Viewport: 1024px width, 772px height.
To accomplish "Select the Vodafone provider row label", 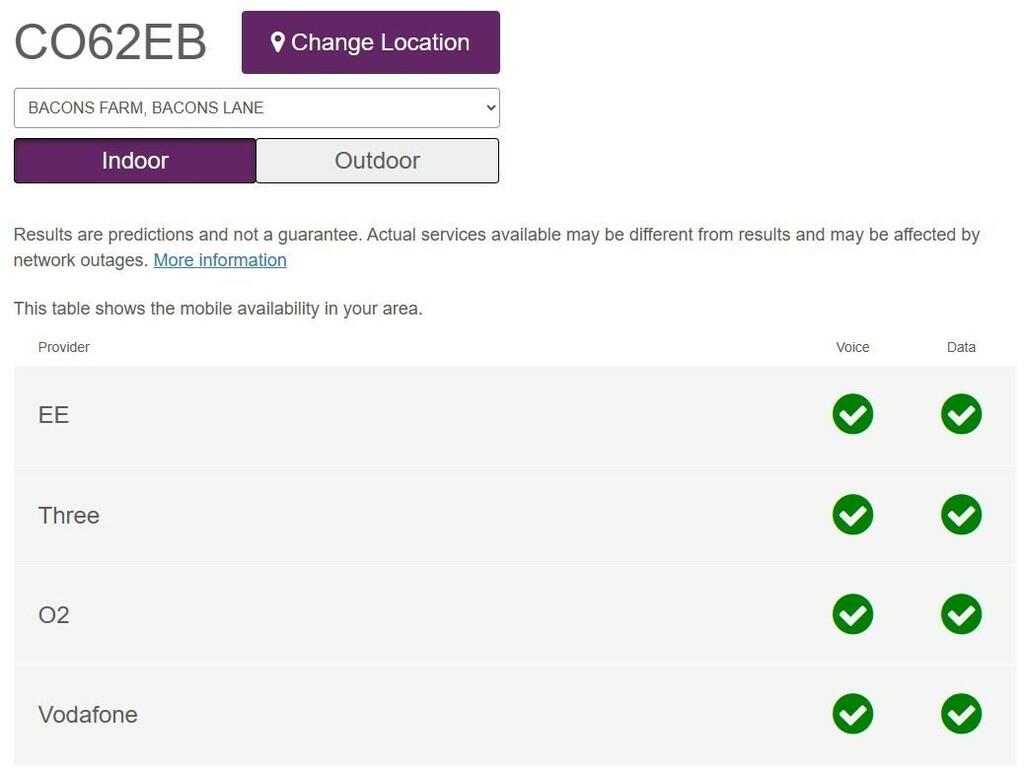I will click(88, 715).
